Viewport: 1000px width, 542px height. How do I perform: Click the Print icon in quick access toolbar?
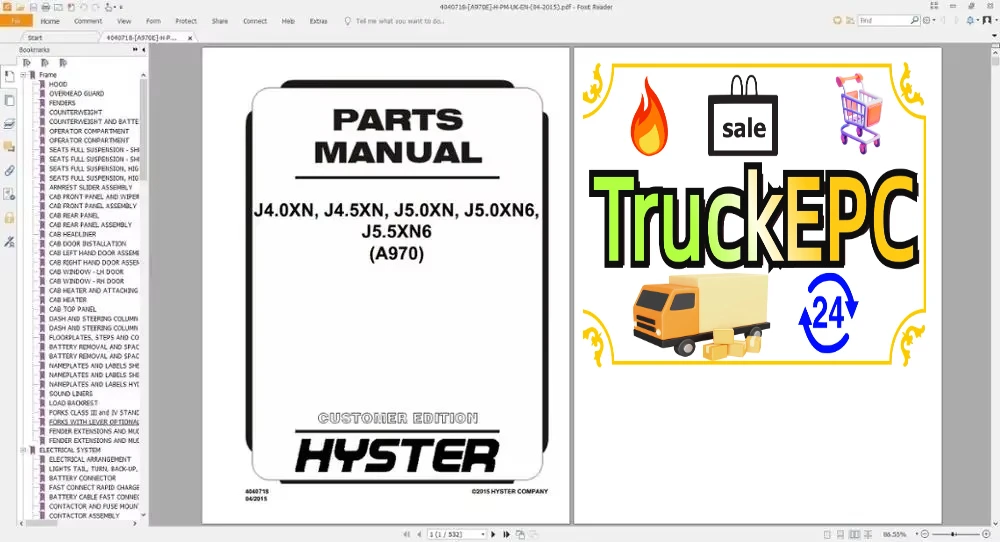(45, 7)
